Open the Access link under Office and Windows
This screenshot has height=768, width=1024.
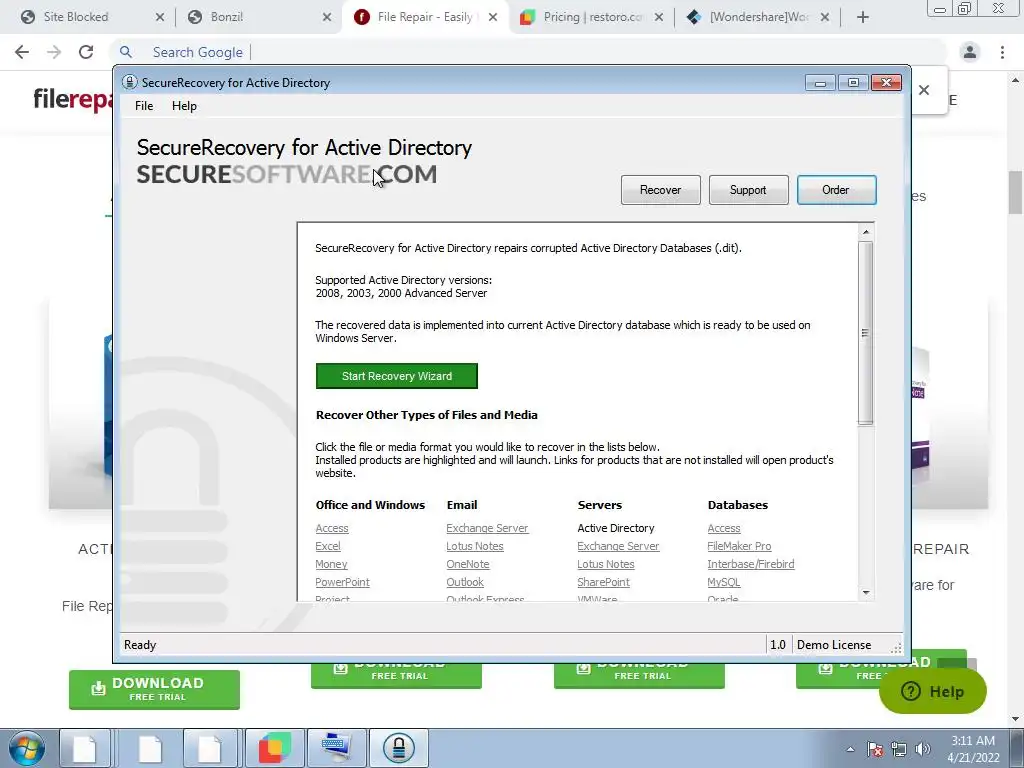tap(332, 528)
